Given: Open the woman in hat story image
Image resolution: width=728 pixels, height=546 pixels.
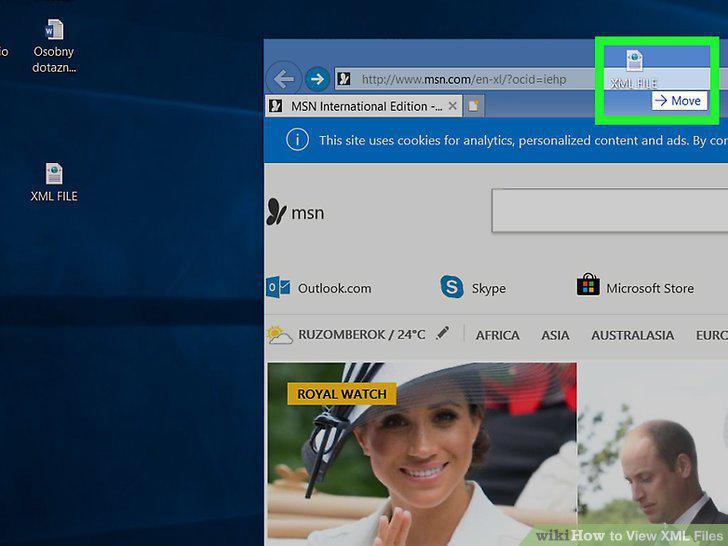Looking at the screenshot, I should point(422,454).
